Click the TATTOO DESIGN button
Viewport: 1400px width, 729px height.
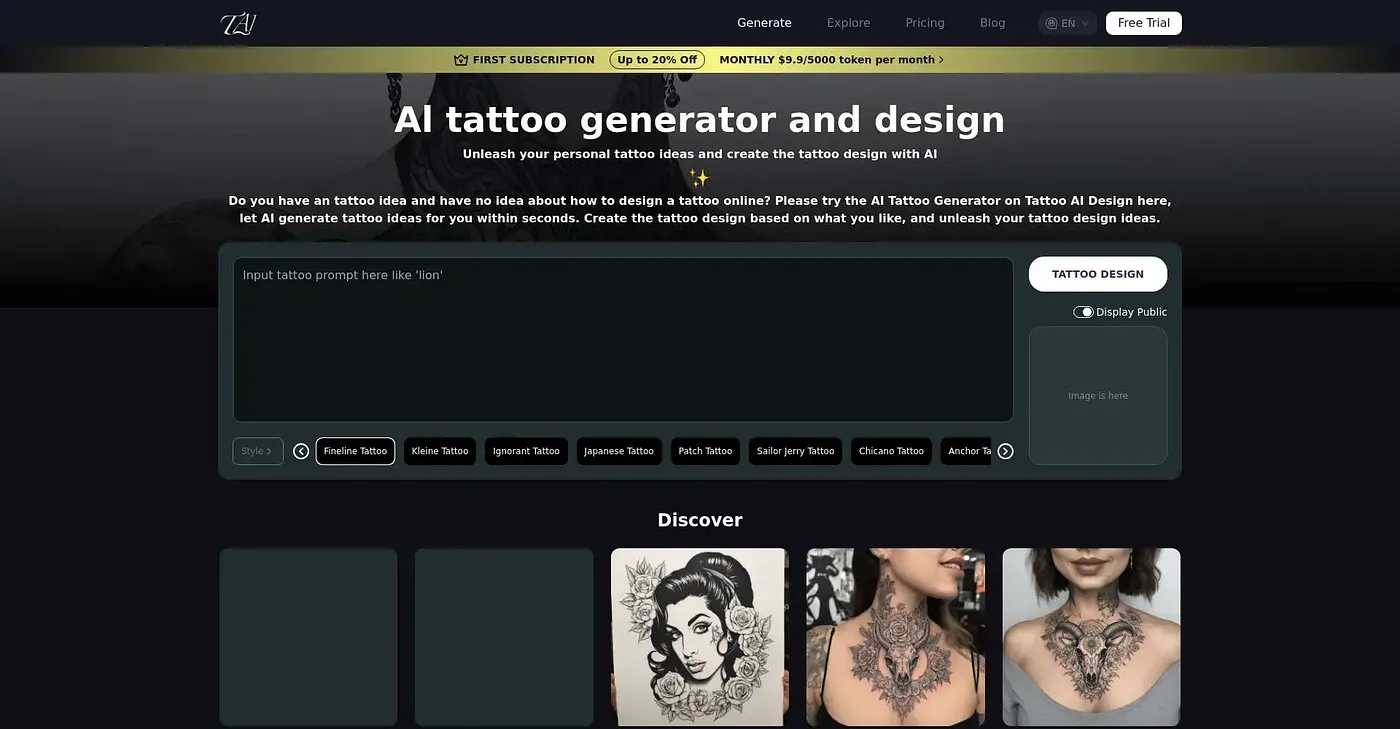pyautogui.click(x=1098, y=274)
